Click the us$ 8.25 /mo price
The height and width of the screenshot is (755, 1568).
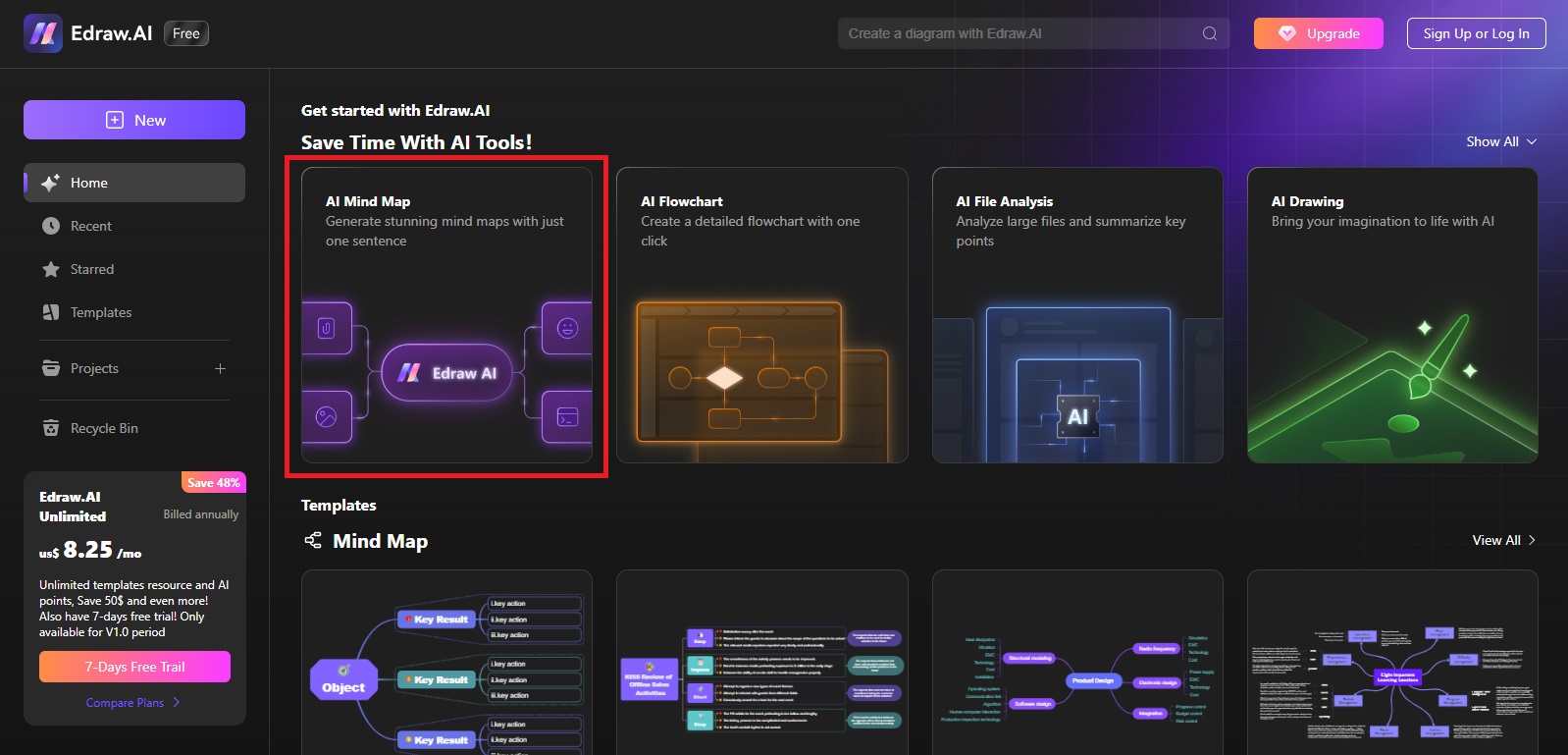(x=90, y=550)
